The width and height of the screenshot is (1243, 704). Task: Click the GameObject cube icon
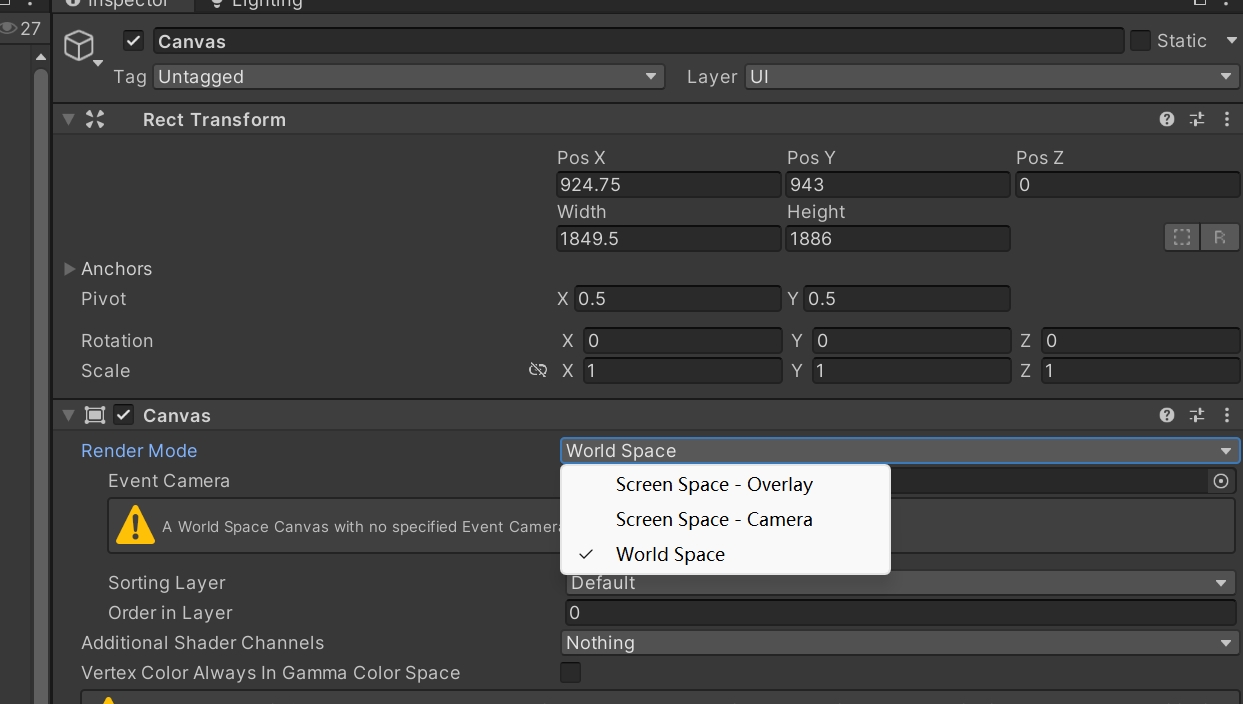pos(79,46)
